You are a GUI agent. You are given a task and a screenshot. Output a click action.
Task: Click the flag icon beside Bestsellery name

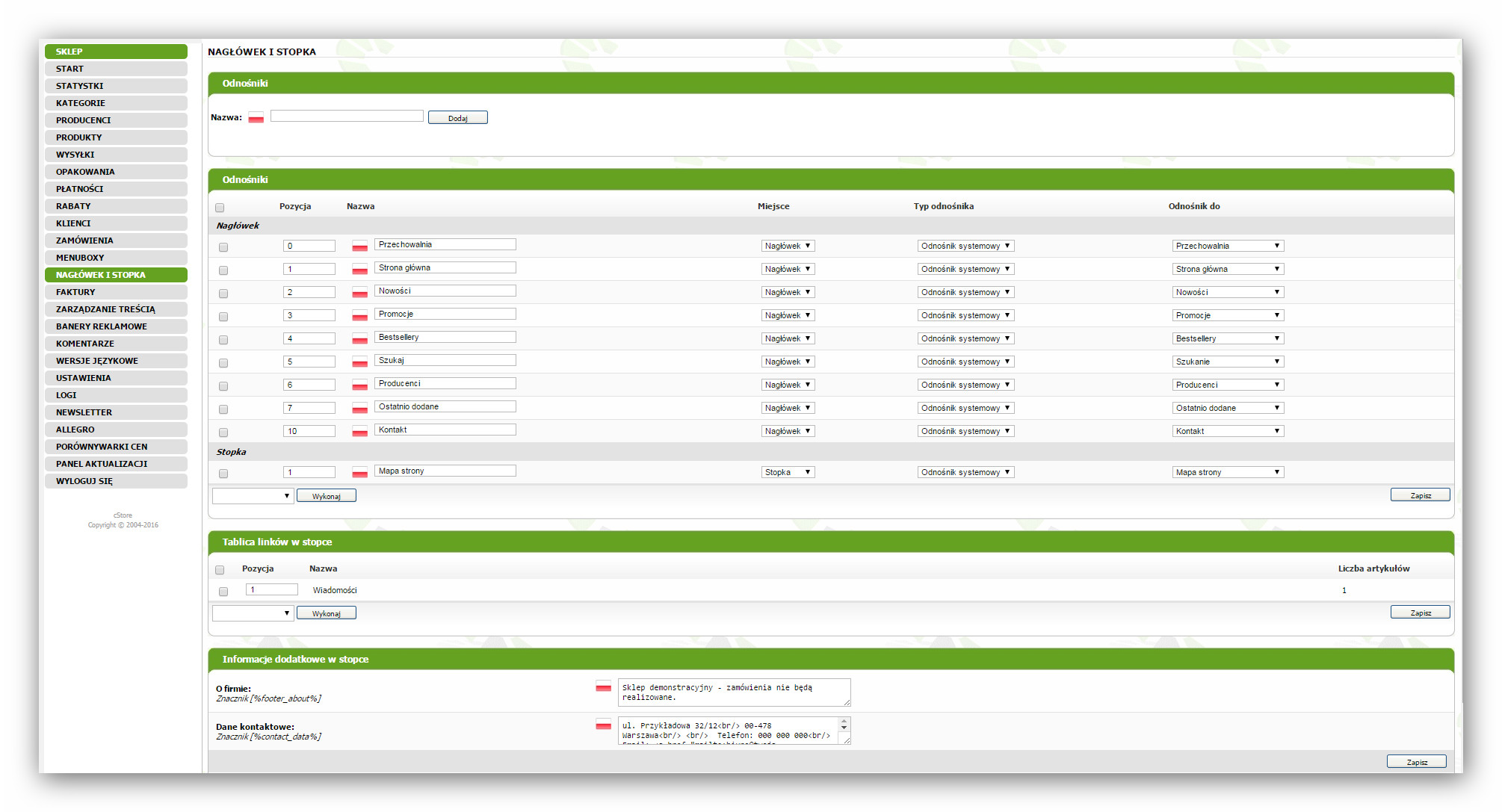[x=359, y=338]
